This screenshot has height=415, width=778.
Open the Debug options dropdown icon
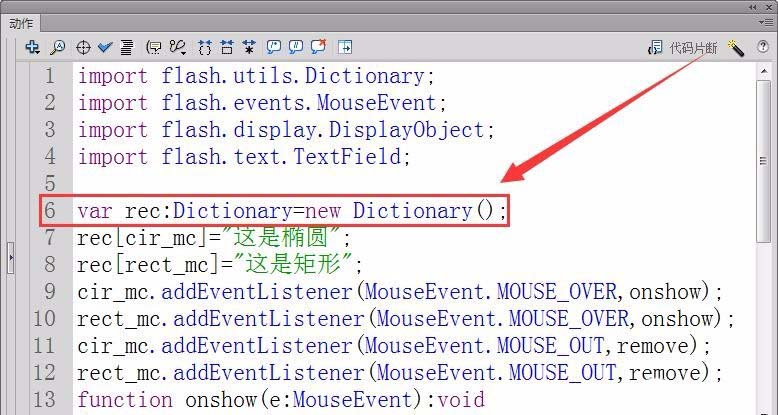(178, 48)
